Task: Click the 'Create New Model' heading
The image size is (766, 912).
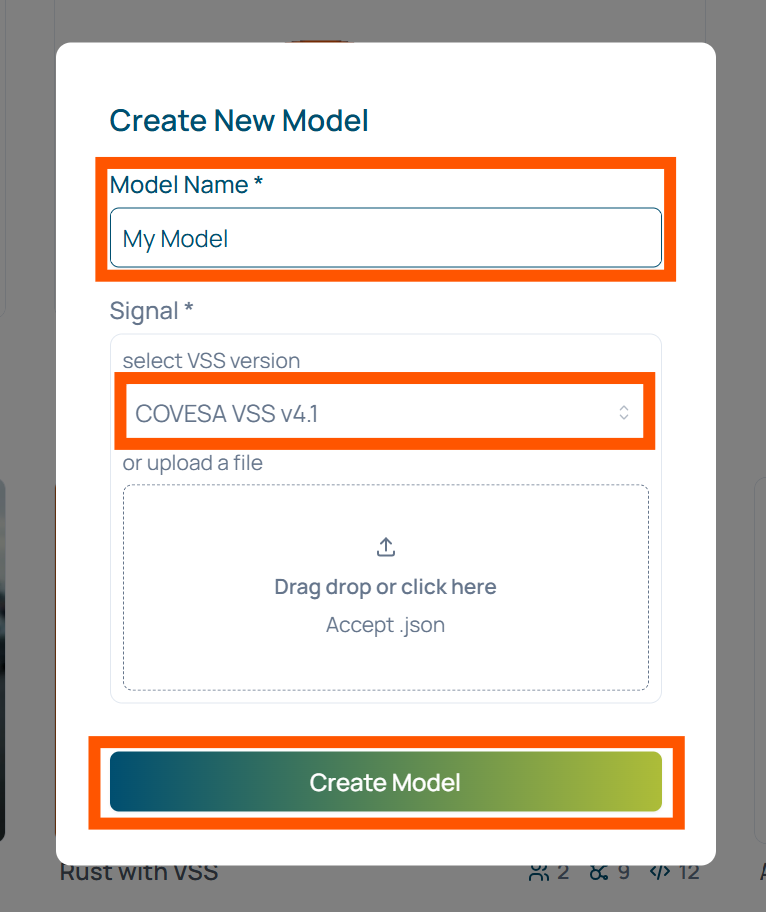Action: [x=239, y=121]
